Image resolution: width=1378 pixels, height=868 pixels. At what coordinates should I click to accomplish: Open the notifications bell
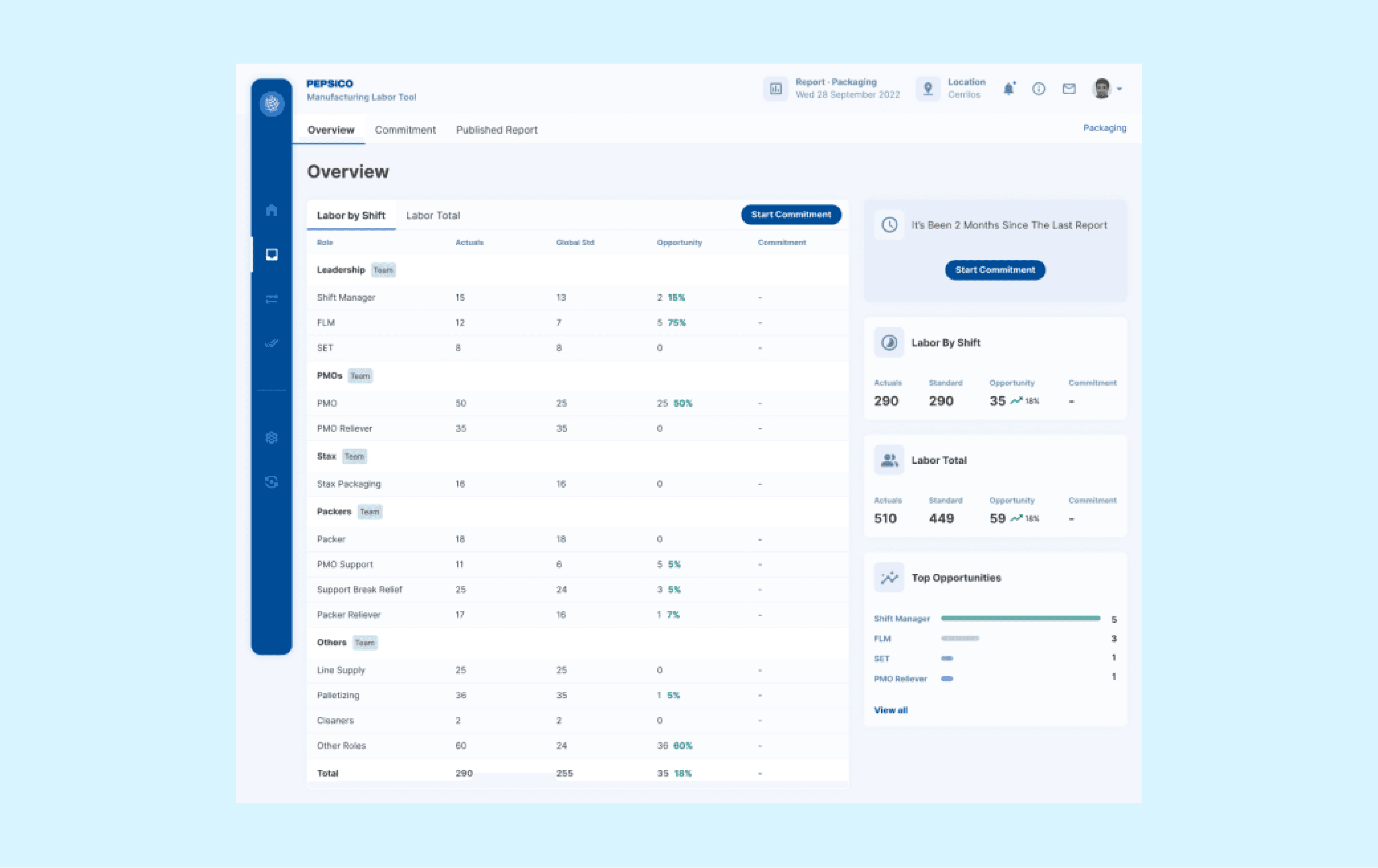click(x=1009, y=89)
